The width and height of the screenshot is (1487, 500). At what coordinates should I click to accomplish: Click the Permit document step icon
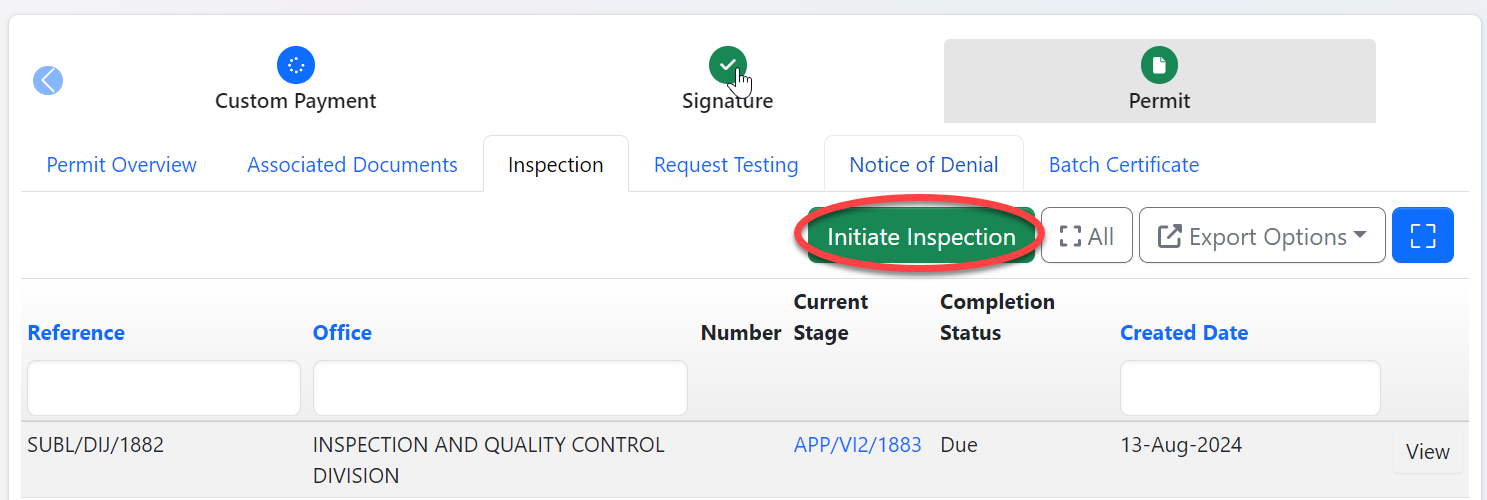(1159, 66)
